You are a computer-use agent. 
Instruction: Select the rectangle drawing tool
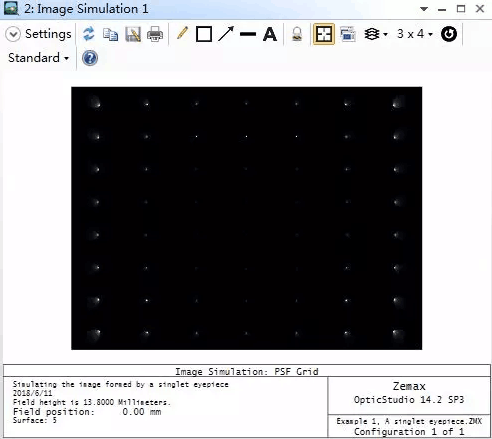pos(204,34)
